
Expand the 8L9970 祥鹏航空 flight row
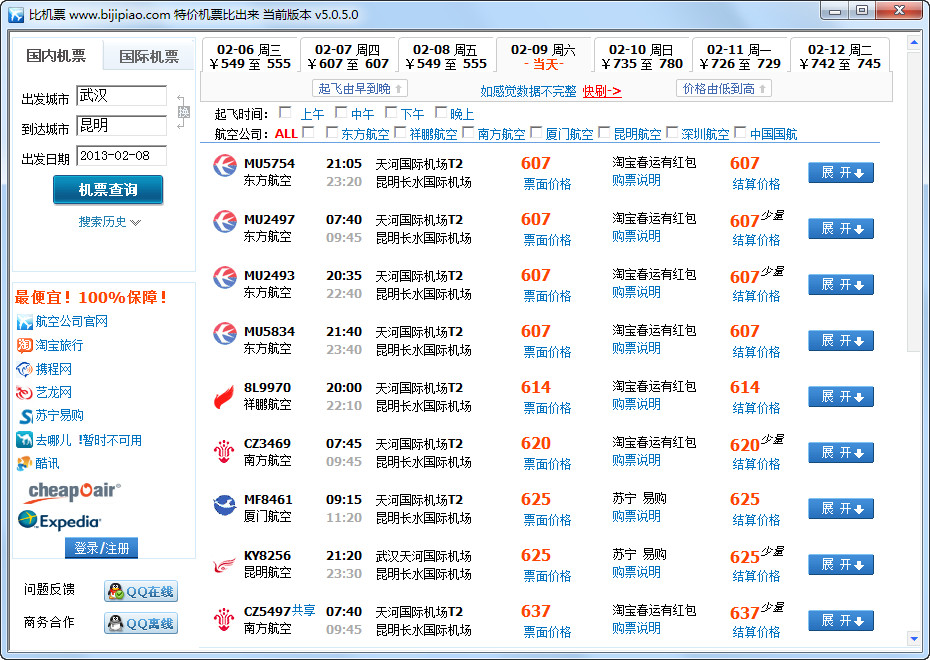840,397
